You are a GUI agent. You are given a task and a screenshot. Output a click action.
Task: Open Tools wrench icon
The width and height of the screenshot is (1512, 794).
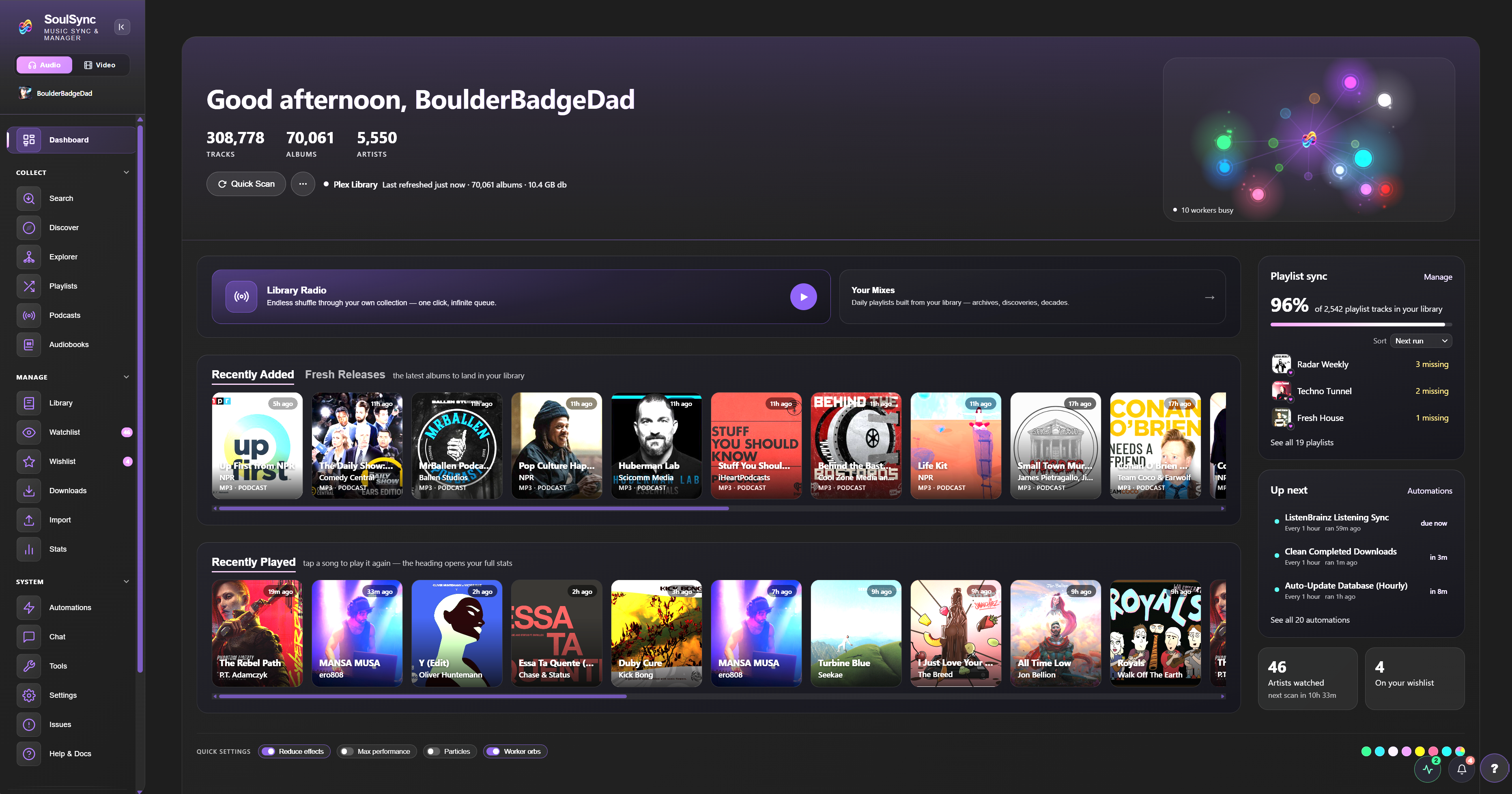coord(29,666)
